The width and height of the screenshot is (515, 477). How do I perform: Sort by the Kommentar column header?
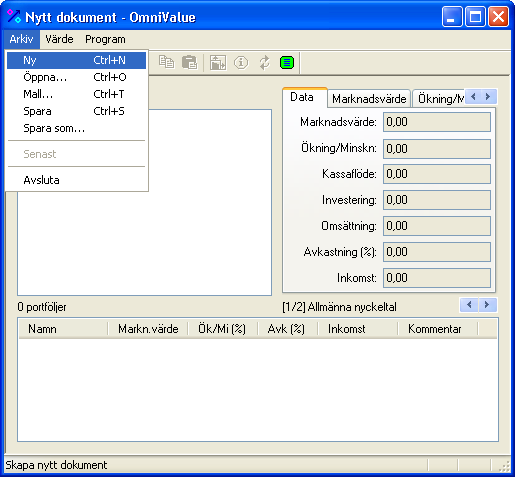pos(438,329)
